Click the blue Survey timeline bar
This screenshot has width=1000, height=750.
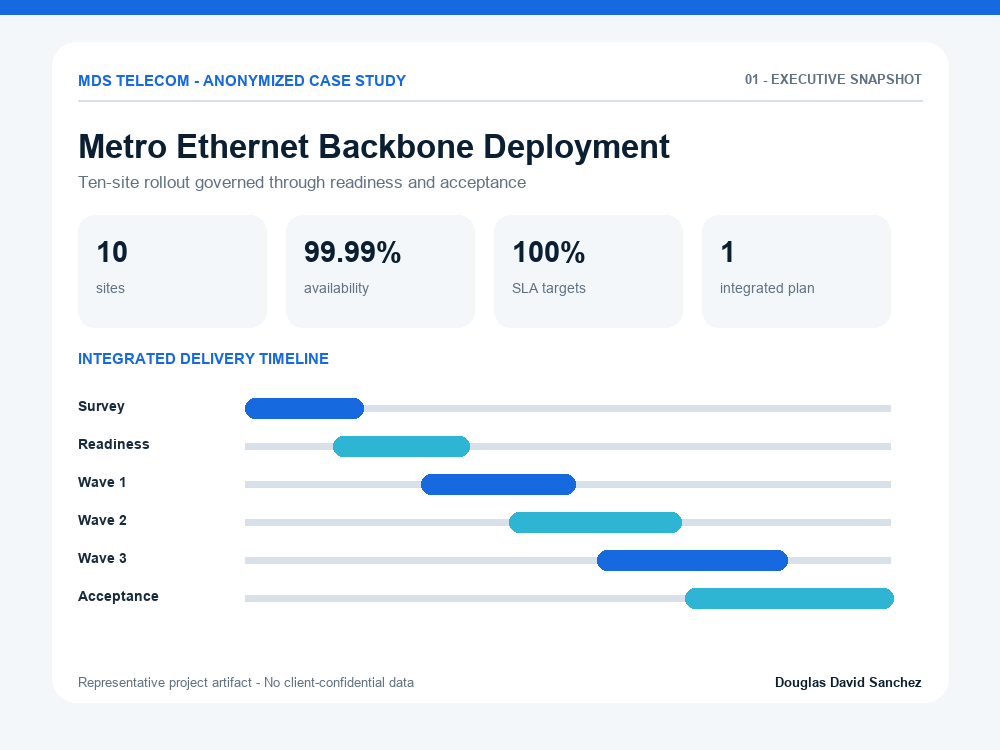click(x=304, y=408)
